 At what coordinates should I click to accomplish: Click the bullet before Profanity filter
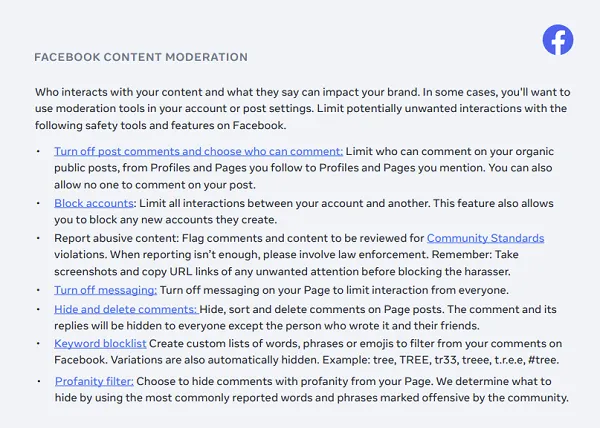(x=39, y=381)
